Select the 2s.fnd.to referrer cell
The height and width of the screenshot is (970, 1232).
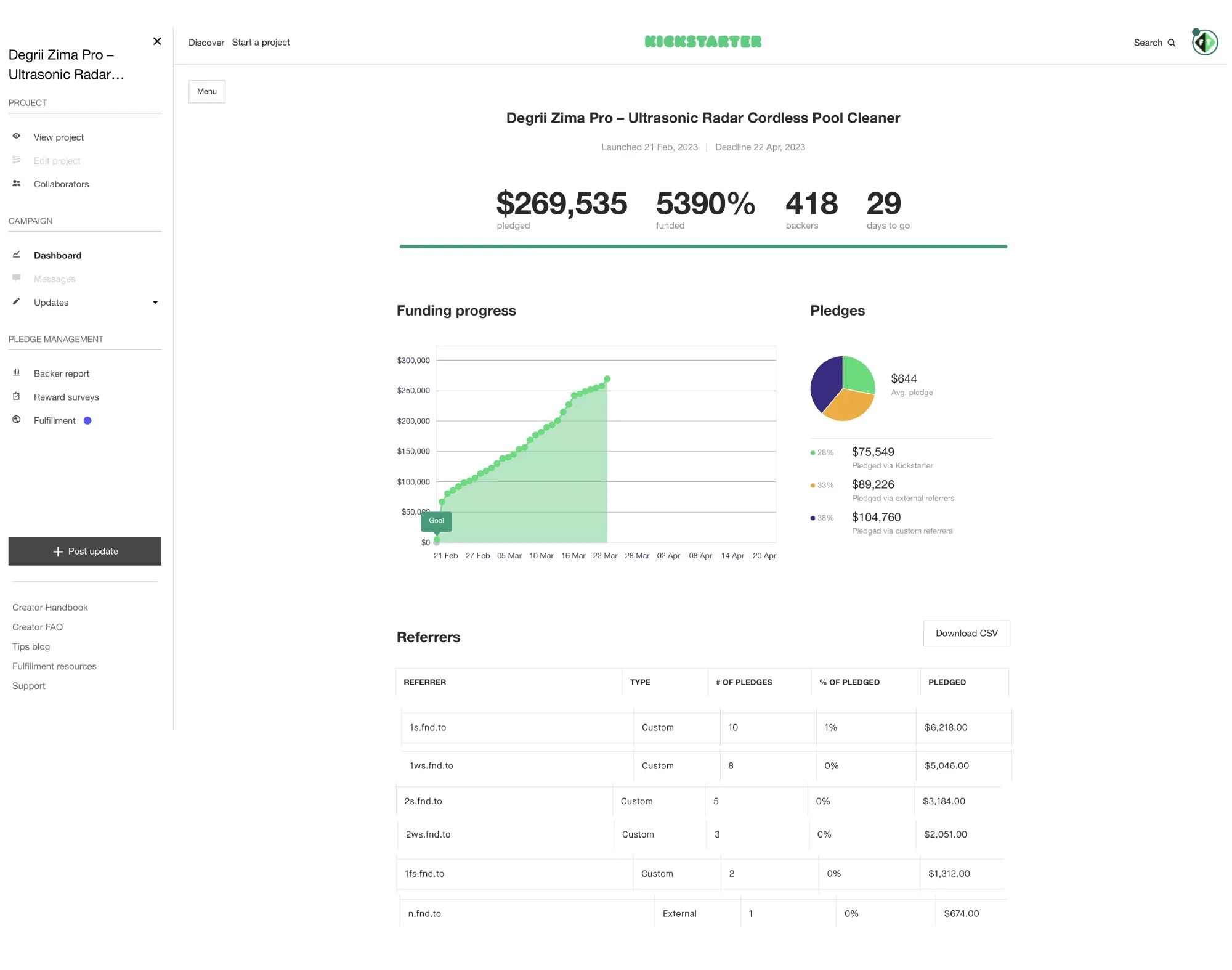click(x=505, y=802)
